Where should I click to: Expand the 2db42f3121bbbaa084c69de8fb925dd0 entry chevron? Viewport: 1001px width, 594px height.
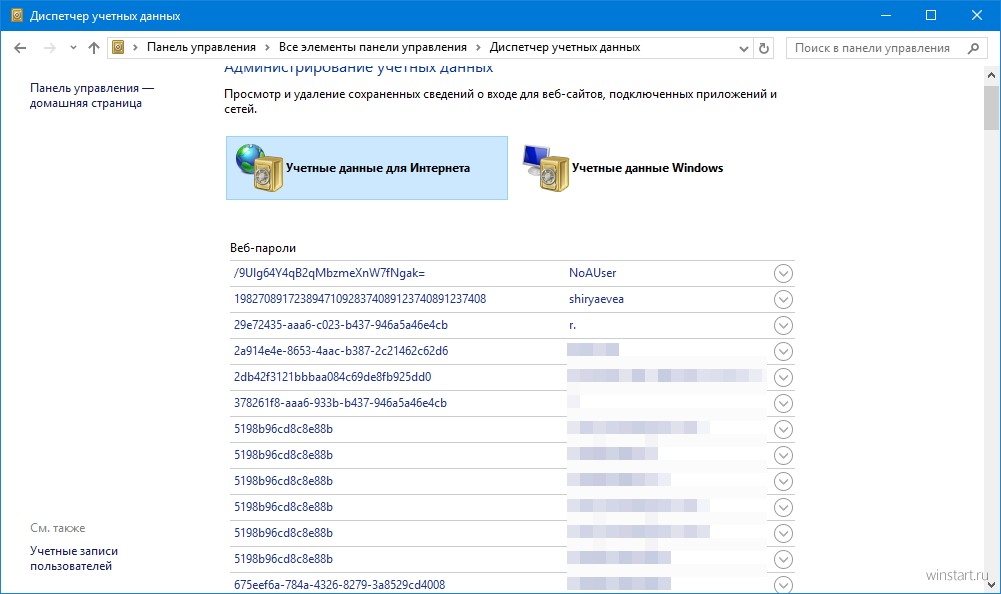(x=783, y=377)
